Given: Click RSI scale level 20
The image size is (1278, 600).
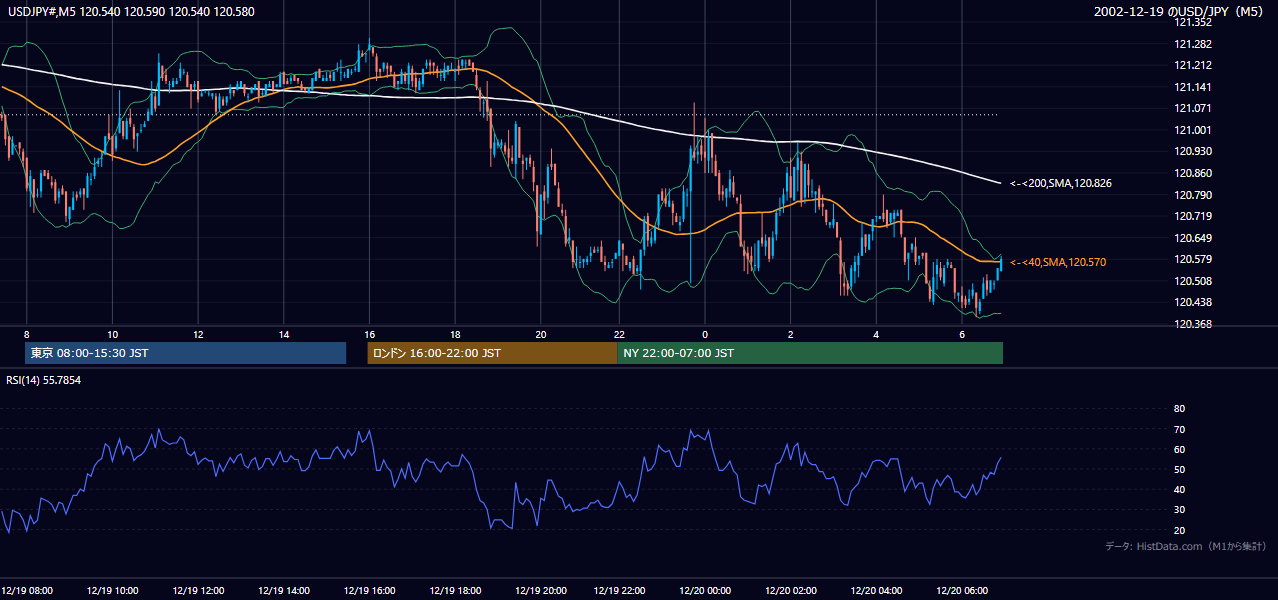Looking at the screenshot, I should (1179, 530).
